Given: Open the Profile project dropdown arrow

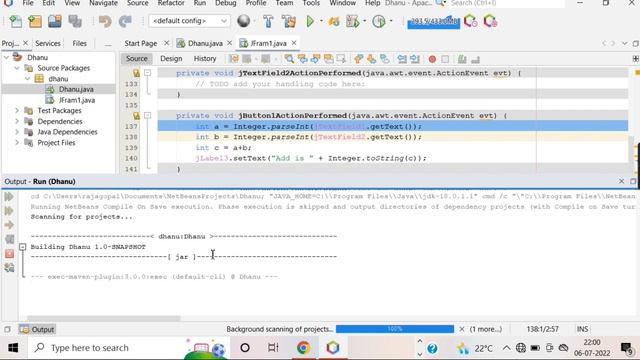Looking at the screenshot, I should [391, 21].
